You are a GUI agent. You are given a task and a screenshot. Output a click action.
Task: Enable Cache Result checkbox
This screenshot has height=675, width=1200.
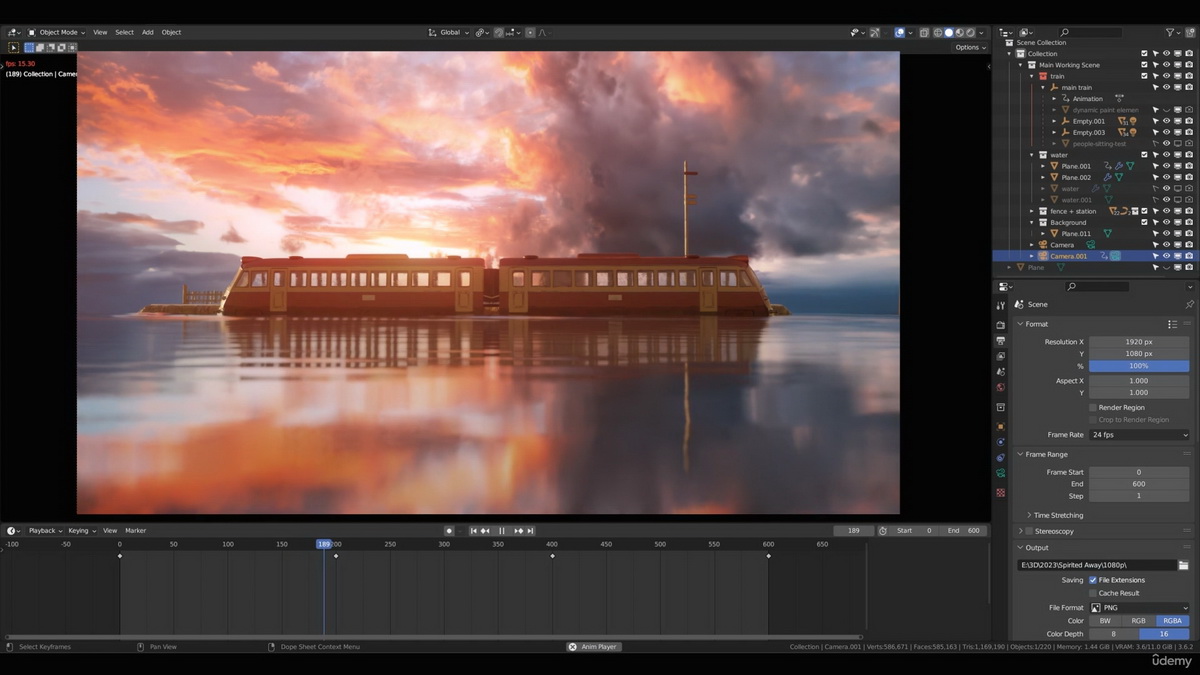coord(1093,593)
